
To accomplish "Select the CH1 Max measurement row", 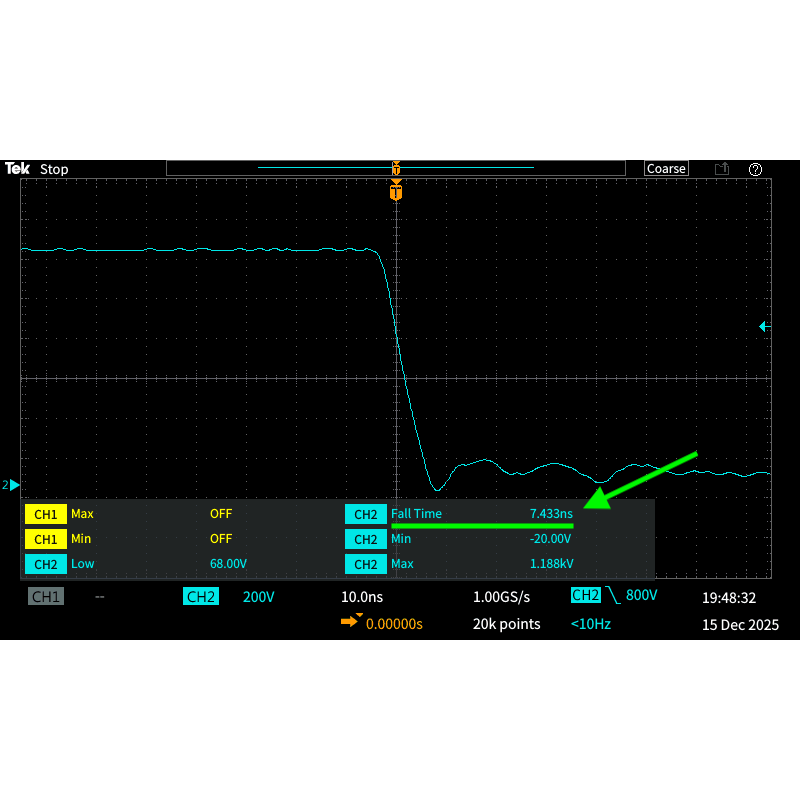I will (130, 514).
